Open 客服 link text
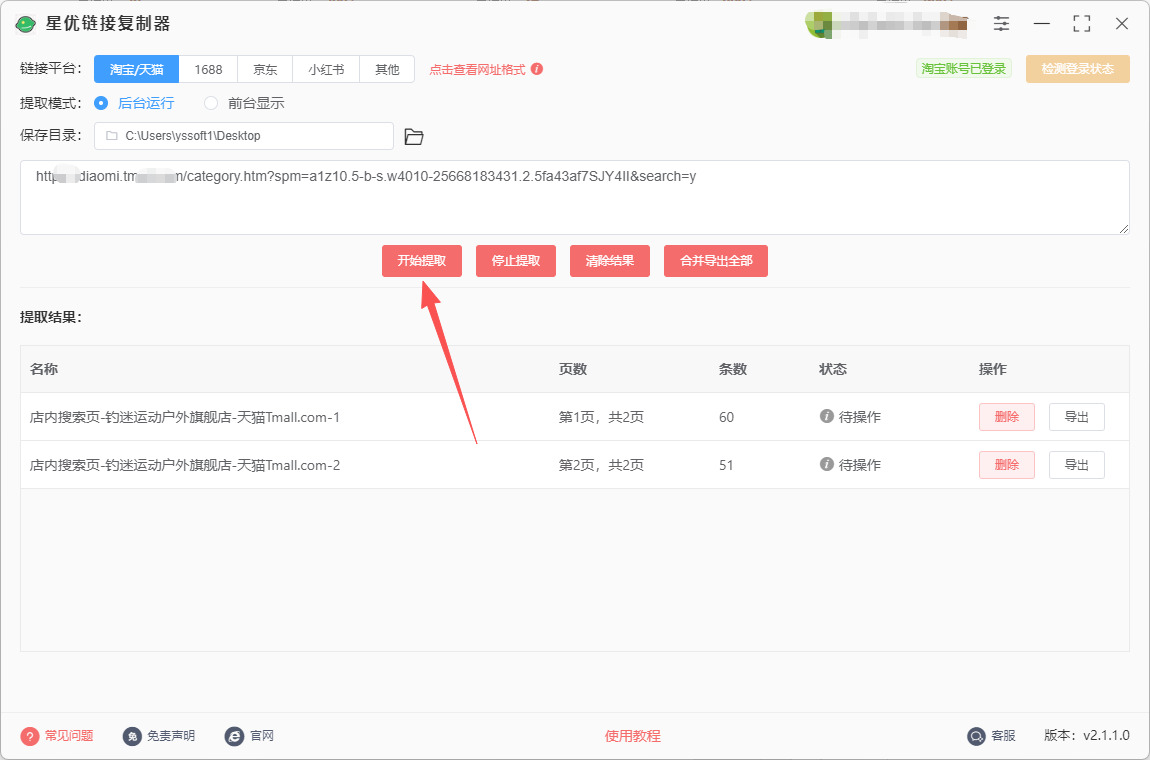 click(1003, 736)
